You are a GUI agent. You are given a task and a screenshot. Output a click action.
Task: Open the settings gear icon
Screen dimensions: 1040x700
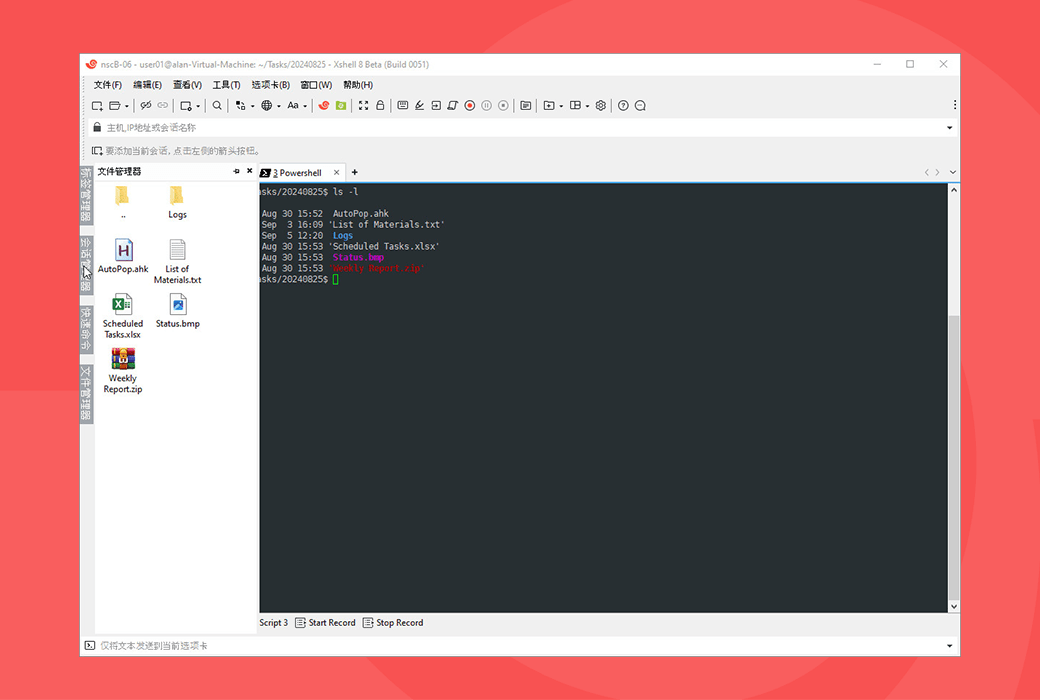[x=601, y=105]
